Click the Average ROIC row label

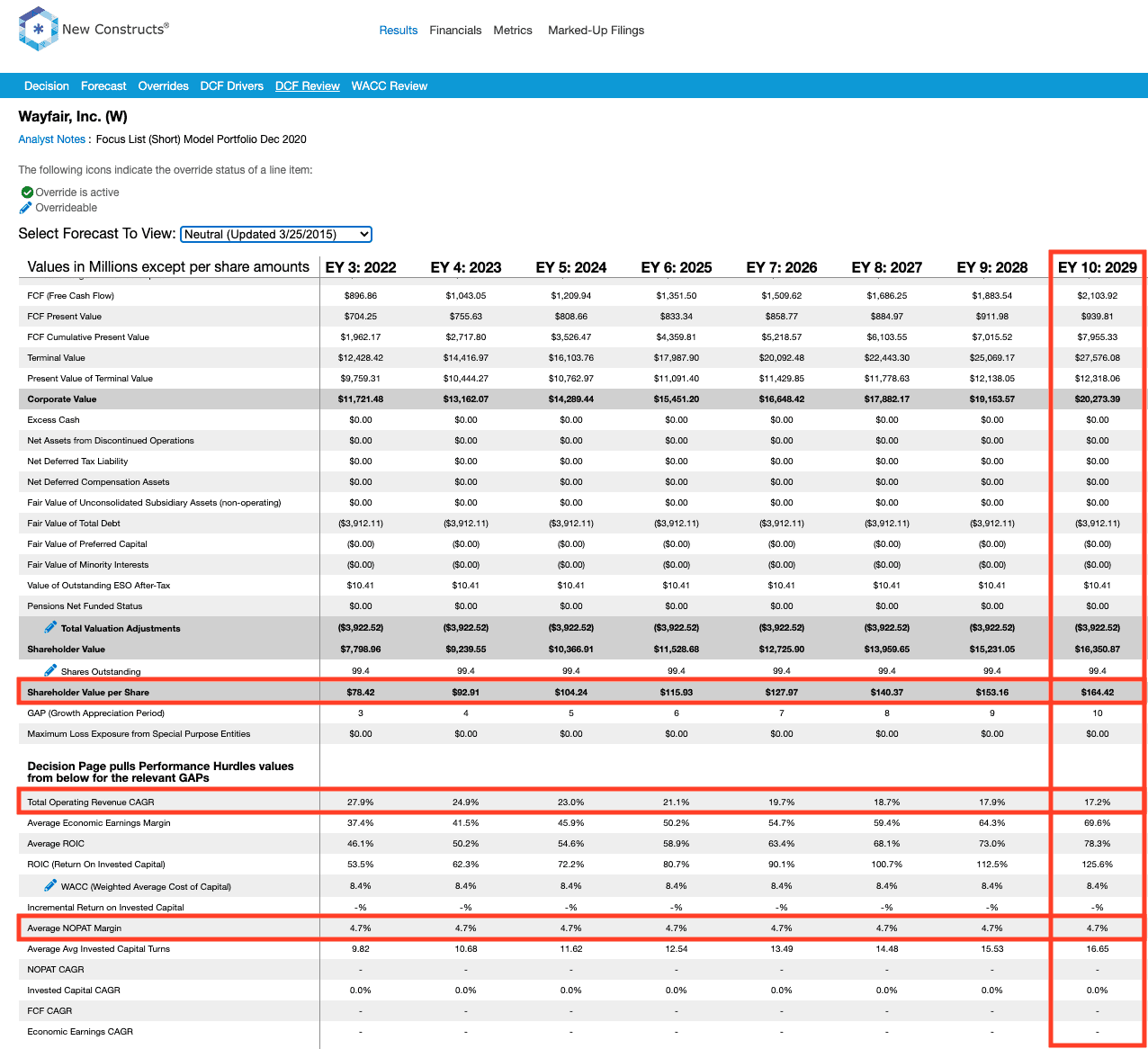56,844
